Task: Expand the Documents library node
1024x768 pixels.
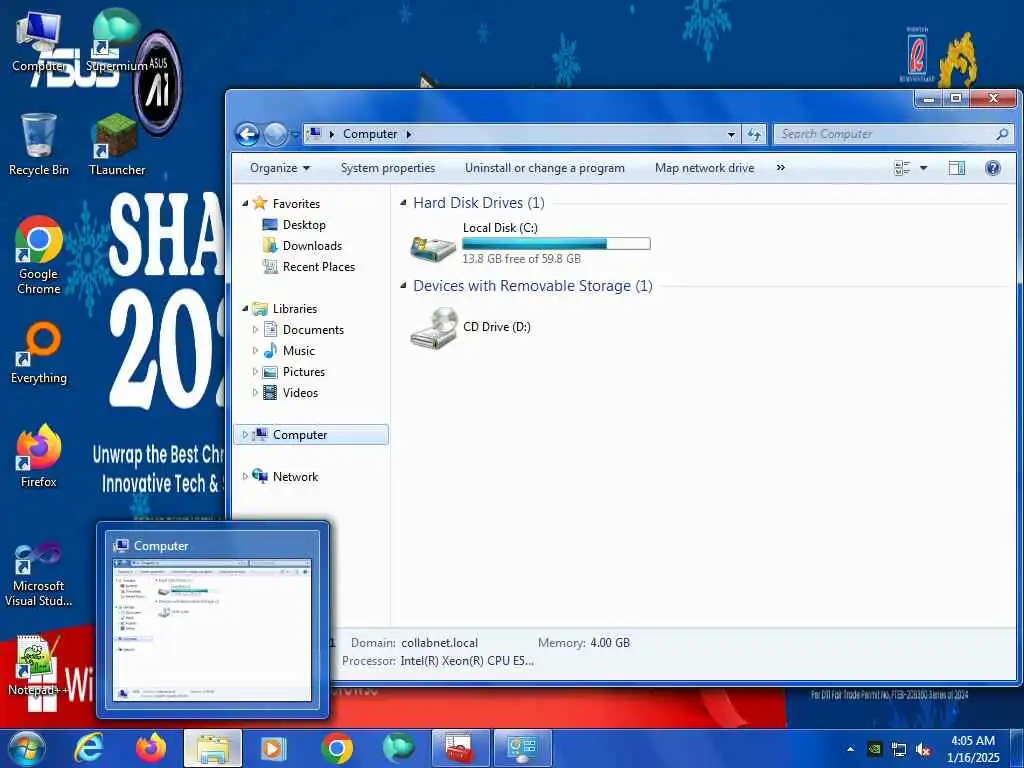Action: click(255, 330)
